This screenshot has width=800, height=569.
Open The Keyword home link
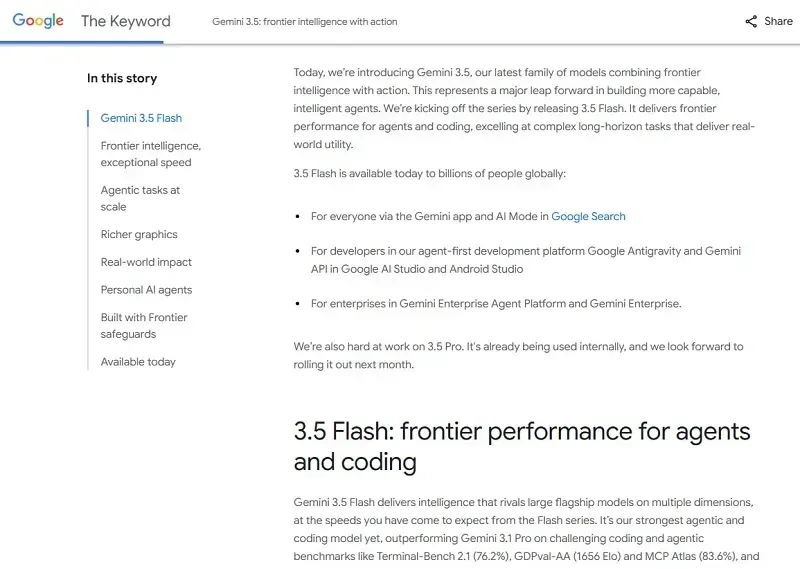click(x=126, y=21)
